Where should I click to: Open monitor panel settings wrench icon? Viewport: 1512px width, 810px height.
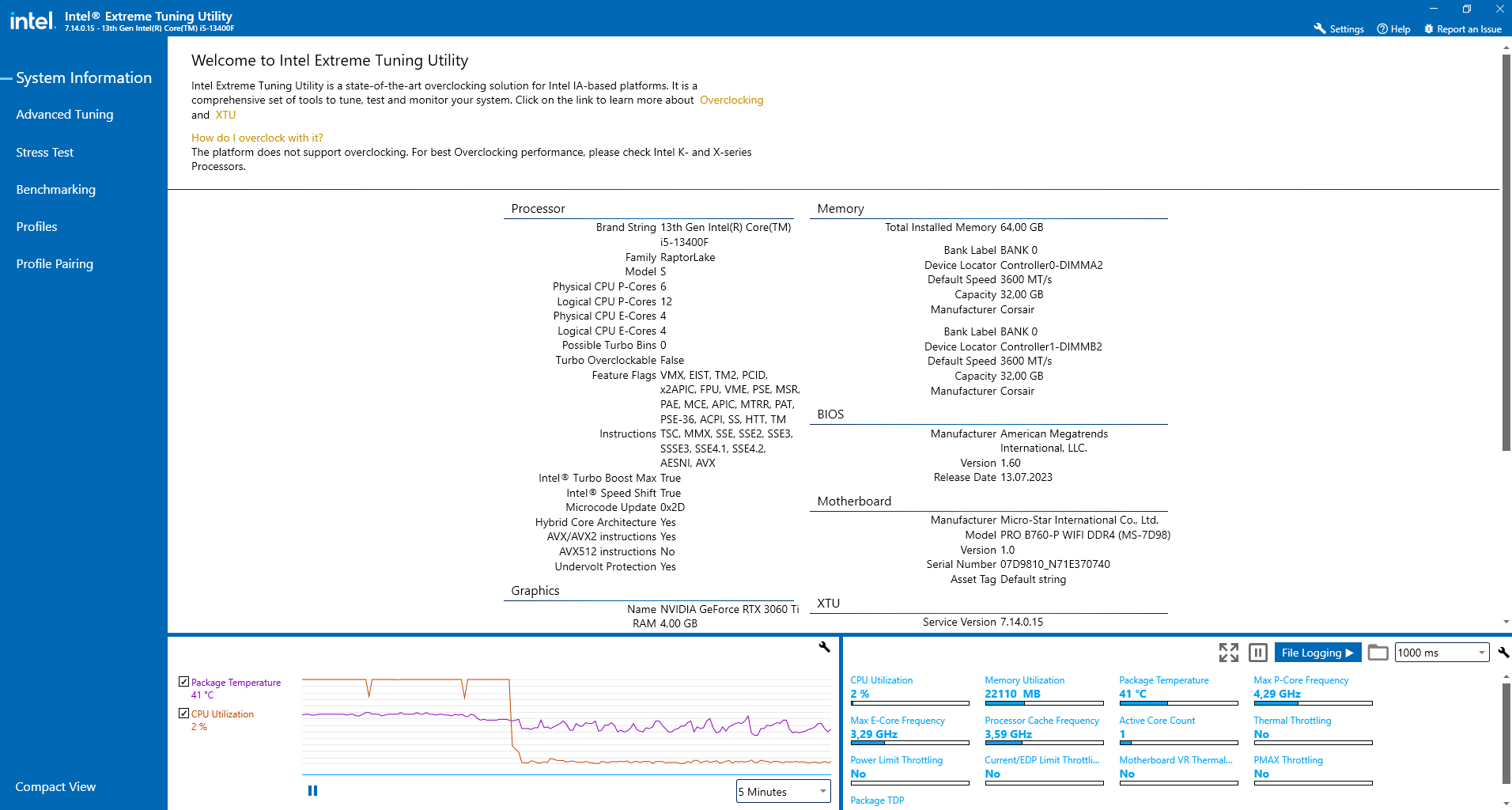point(1503,653)
